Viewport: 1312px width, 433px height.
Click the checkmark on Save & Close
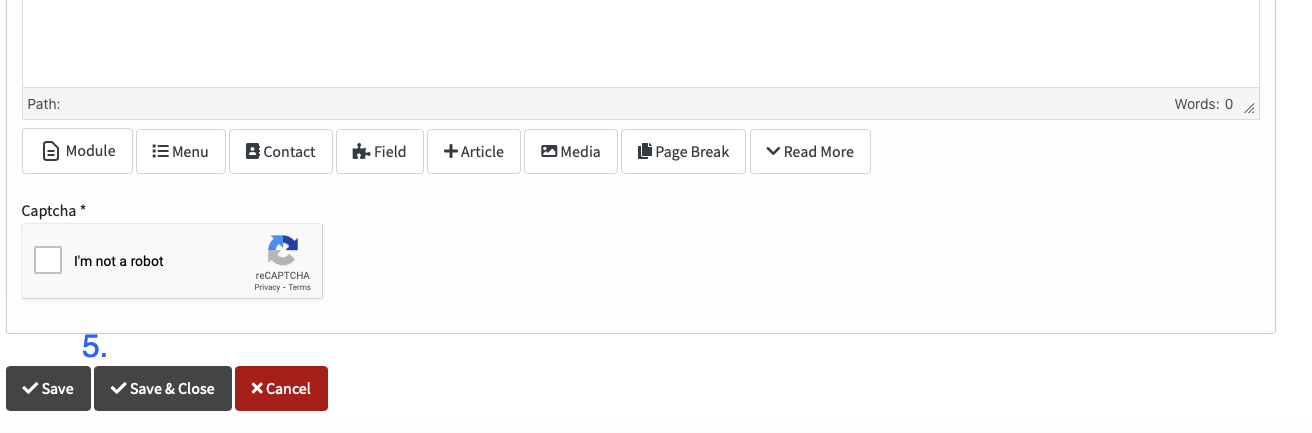tap(118, 388)
